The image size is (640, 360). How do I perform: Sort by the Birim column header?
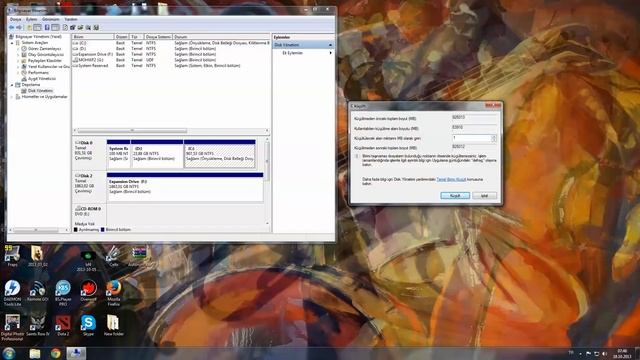93,37
